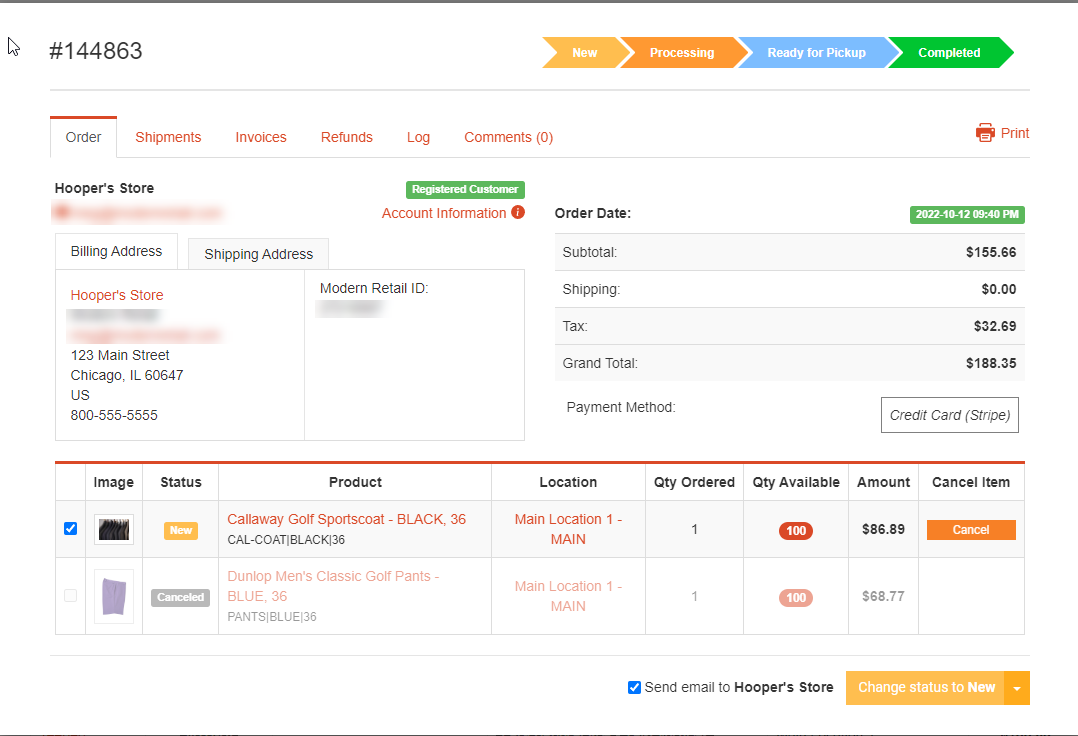Click the Modern Retail ID label
The width and height of the screenshot is (1078, 736).
[x=374, y=289]
